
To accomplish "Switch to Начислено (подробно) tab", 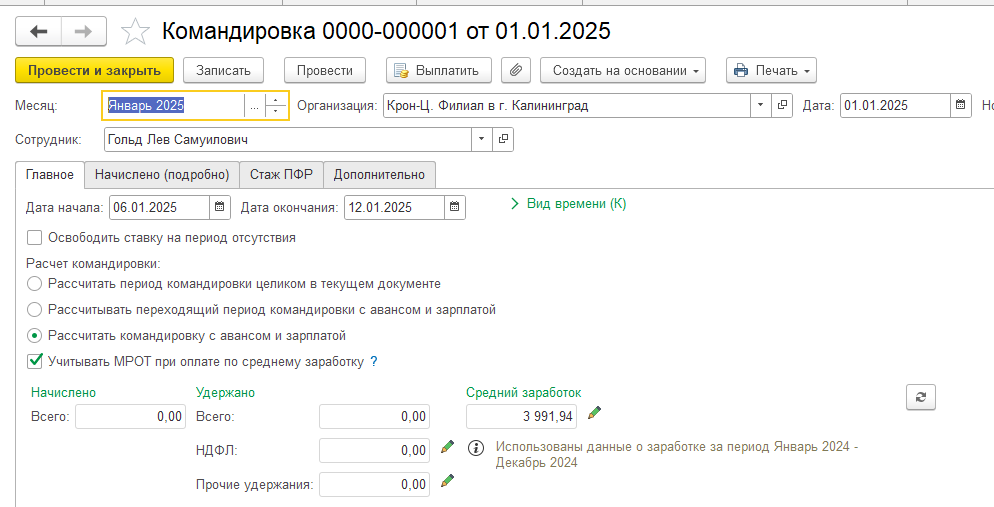I will point(162,175).
